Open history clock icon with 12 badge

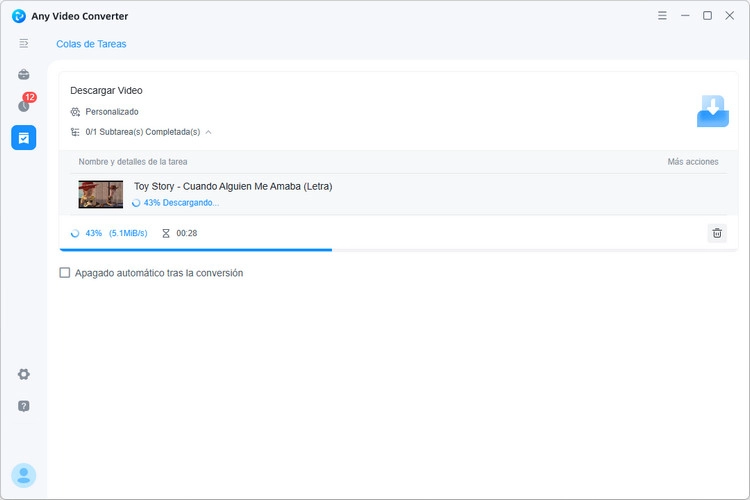click(x=24, y=105)
